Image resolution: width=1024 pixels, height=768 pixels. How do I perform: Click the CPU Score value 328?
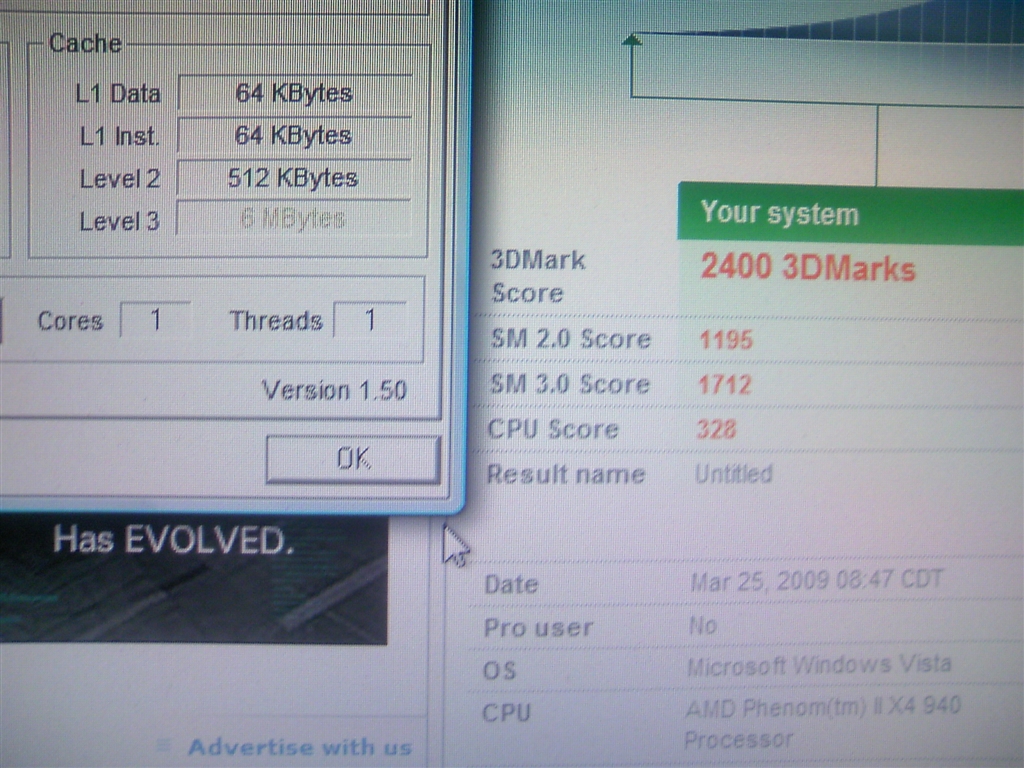pos(716,430)
